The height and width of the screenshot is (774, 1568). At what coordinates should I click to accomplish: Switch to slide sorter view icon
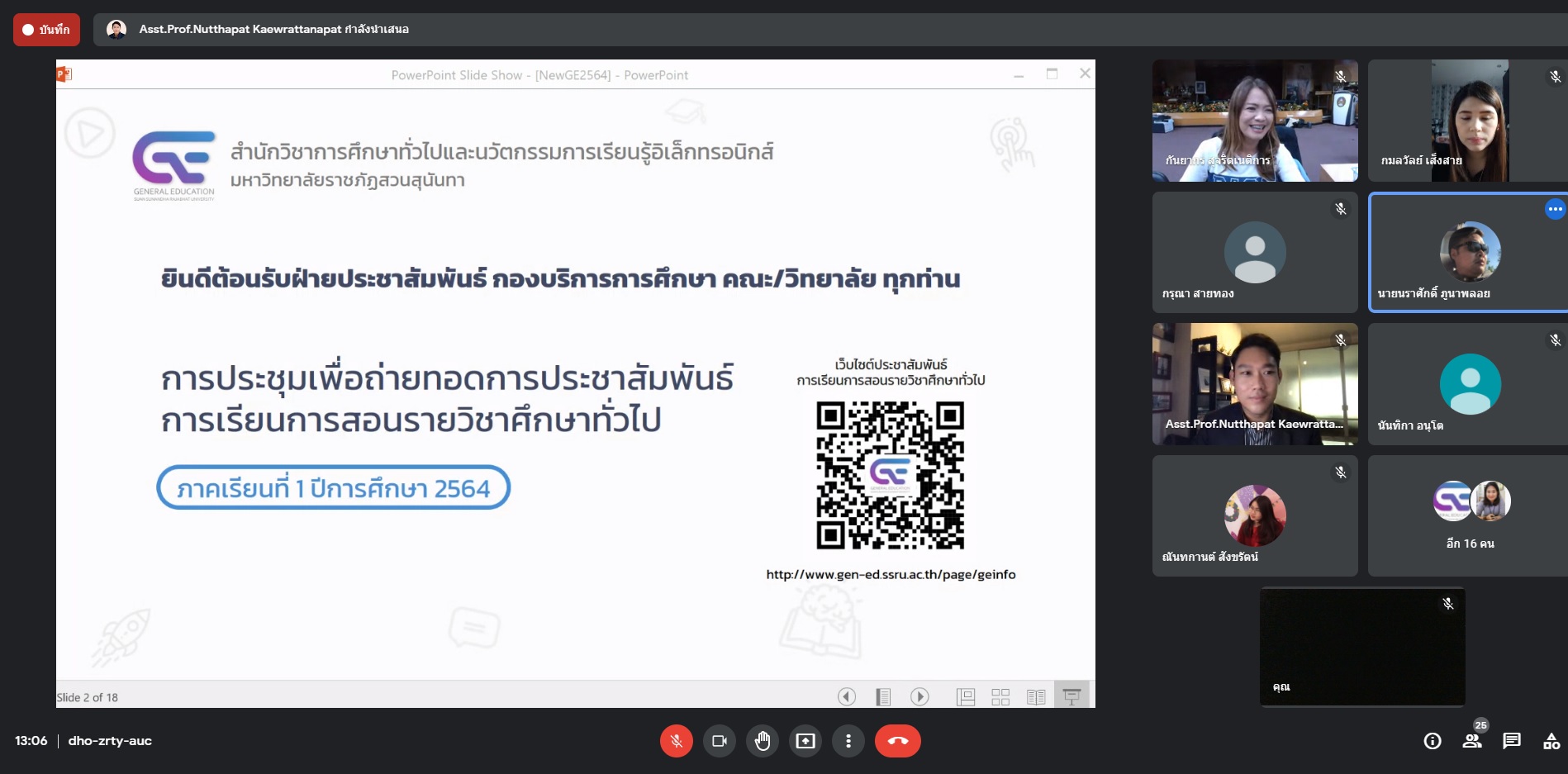(x=1000, y=697)
